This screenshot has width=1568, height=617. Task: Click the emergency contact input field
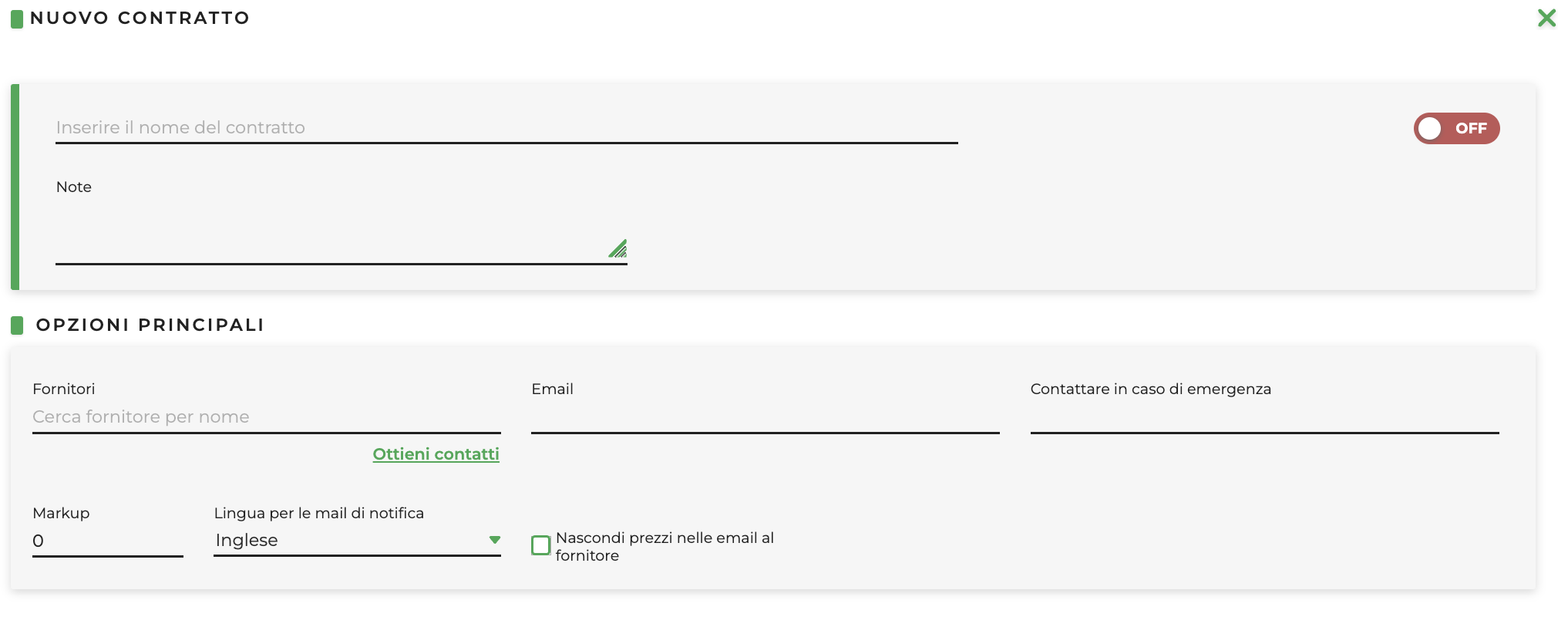[1264, 417]
